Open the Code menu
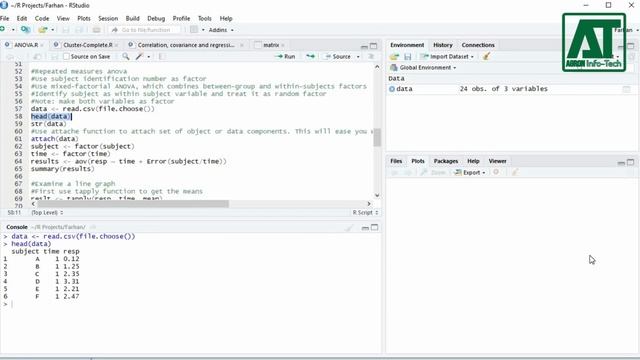This screenshot has height=360, width=640. coord(42,18)
